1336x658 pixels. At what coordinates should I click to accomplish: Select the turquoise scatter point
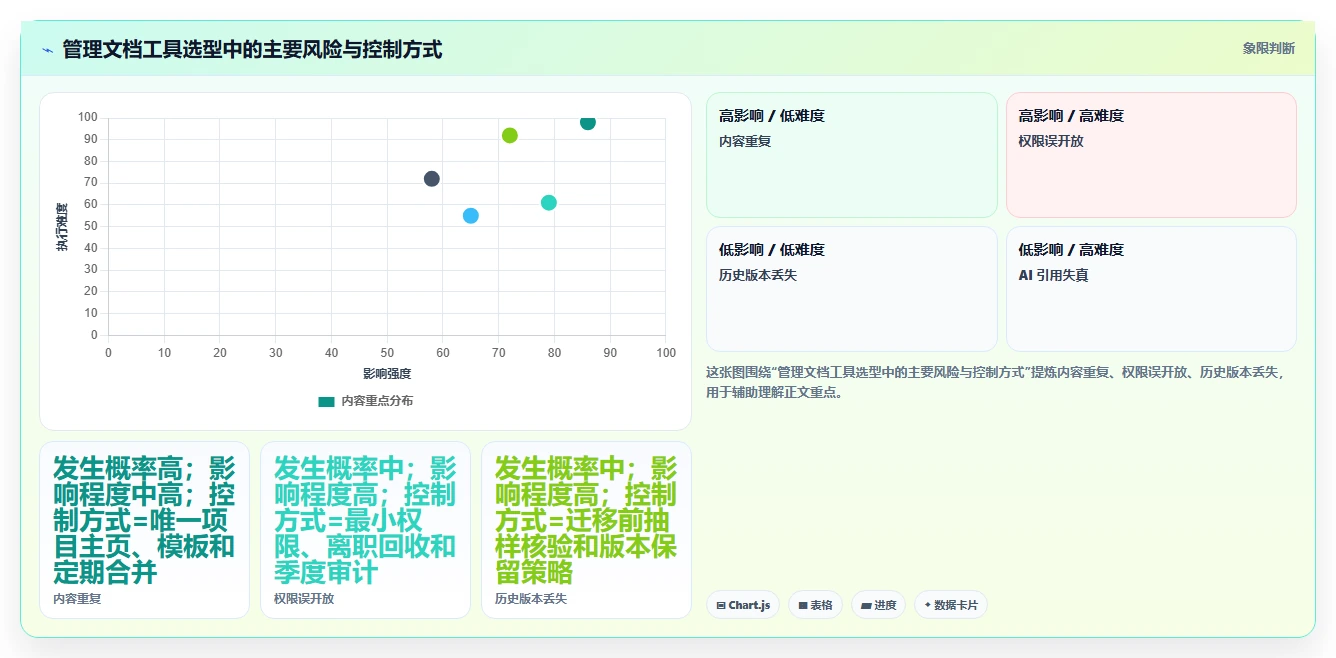click(x=549, y=203)
